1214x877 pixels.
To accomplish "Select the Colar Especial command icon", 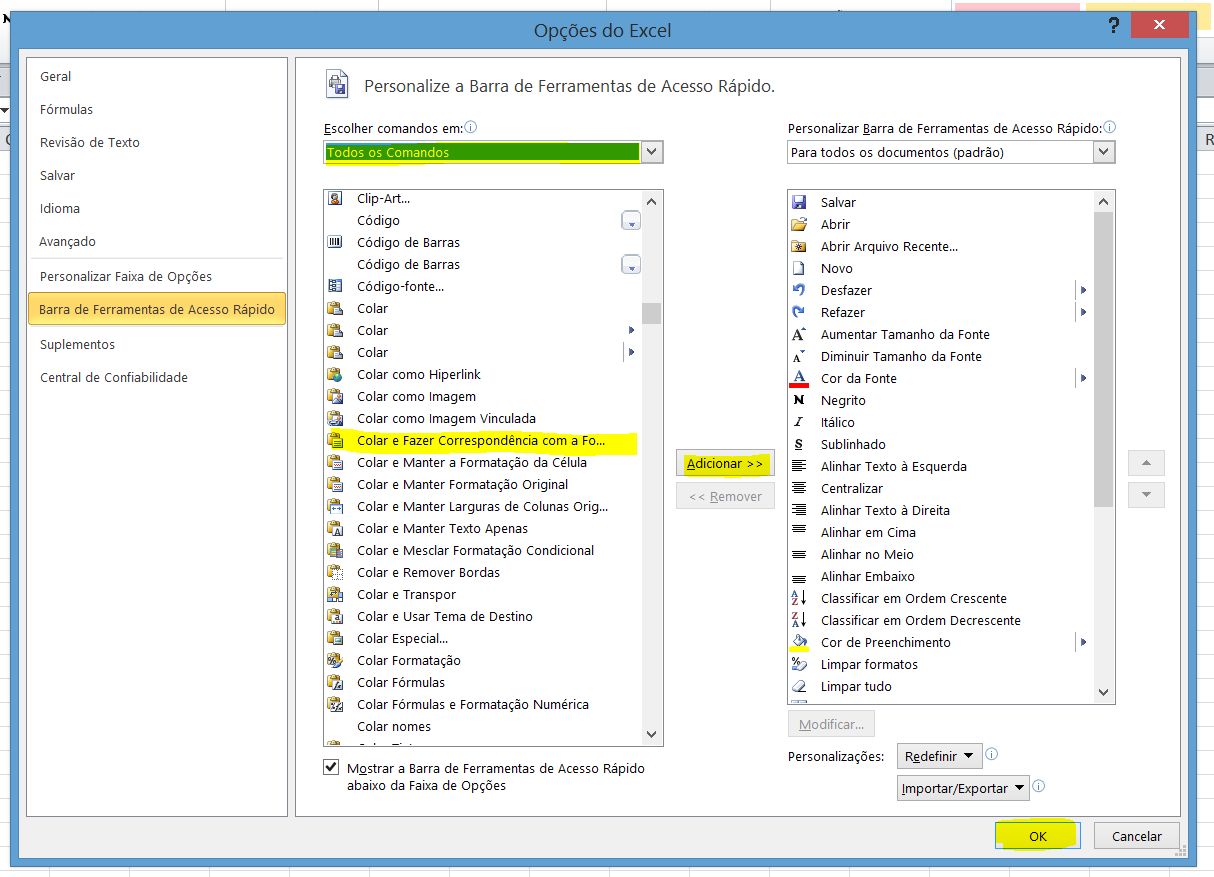I will [x=335, y=638].
